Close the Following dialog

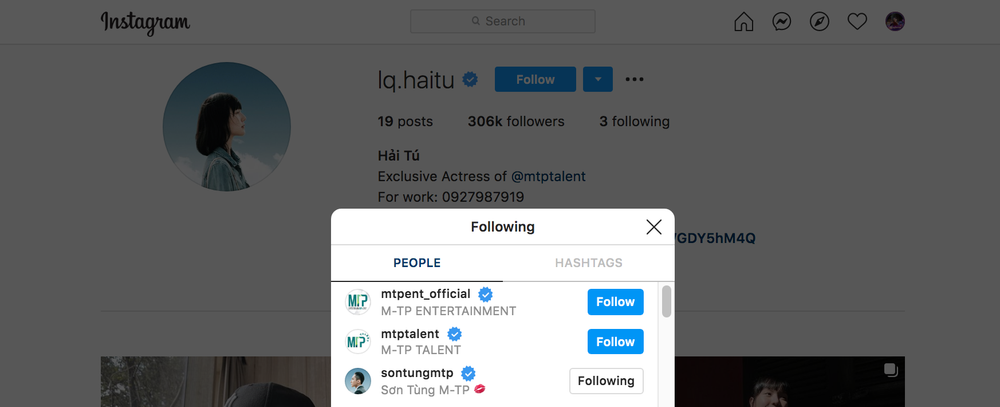[654, 227]
